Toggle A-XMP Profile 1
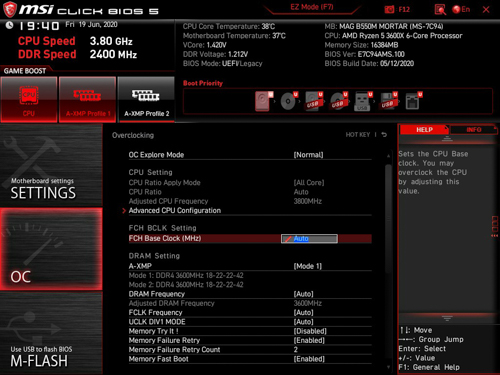 pyautogui.click(x=88, y=99)
